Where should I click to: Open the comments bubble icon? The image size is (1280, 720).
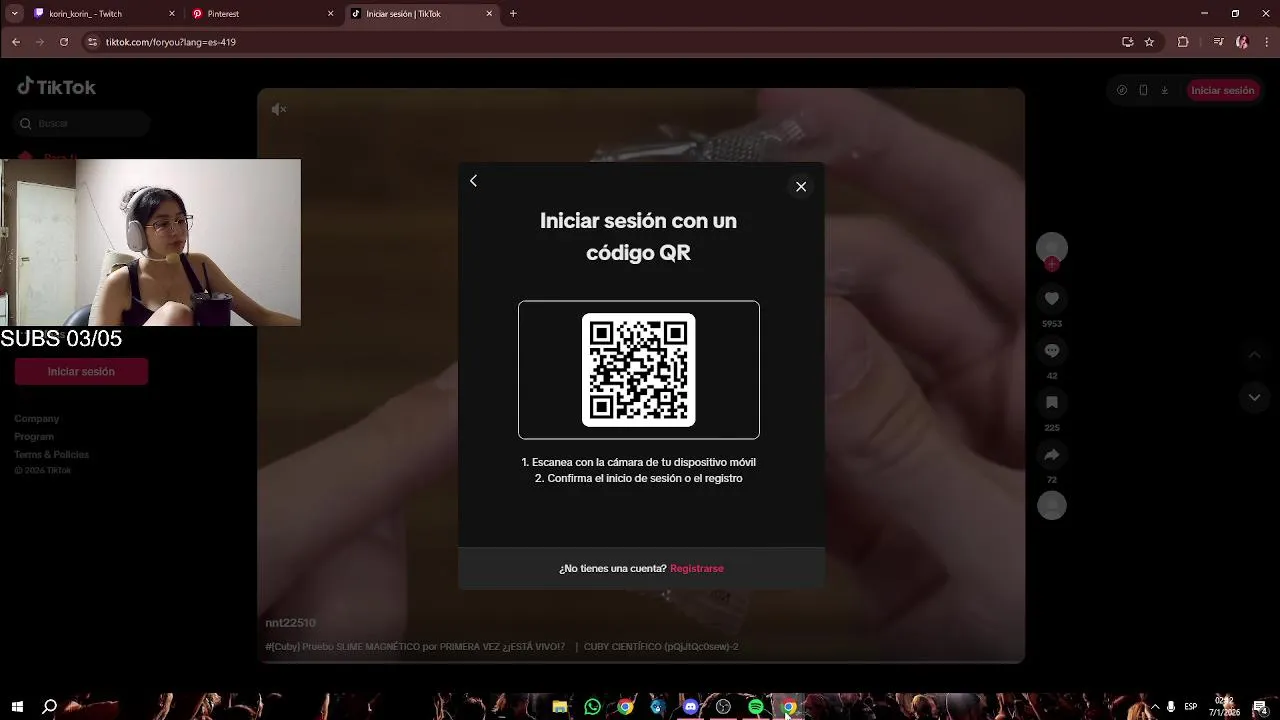click(x=1052, y=350)
